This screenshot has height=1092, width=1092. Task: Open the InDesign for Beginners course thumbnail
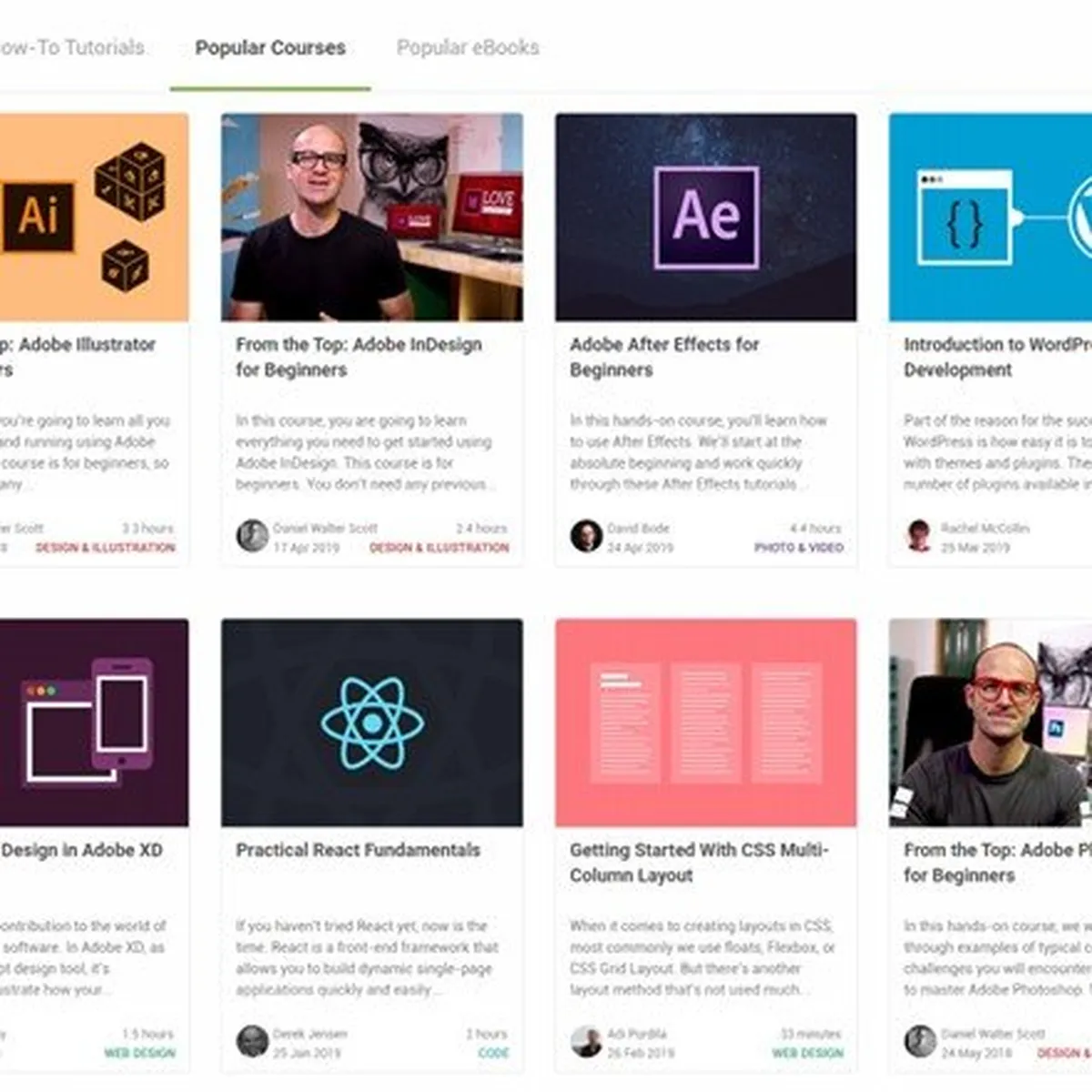(372, 217)
